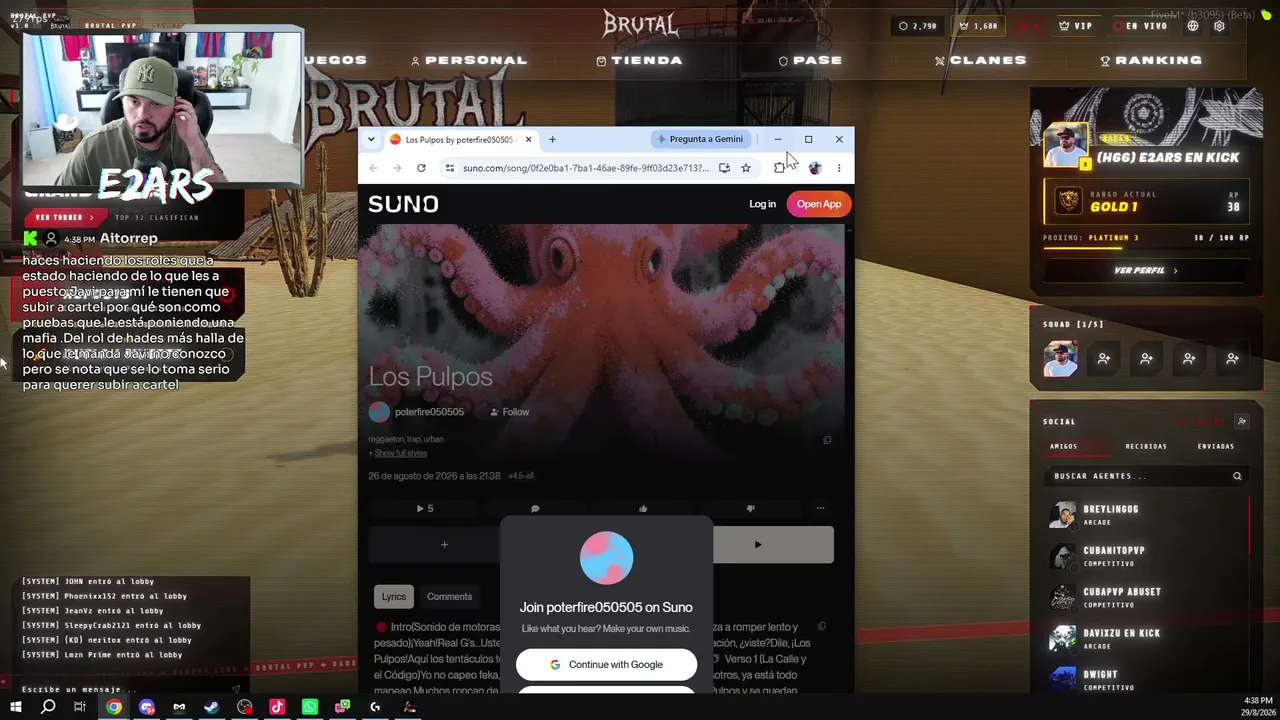Click the Buscar Agentes search field
The width and height of the screenshot is (1280, 720).
[1146, 476]
